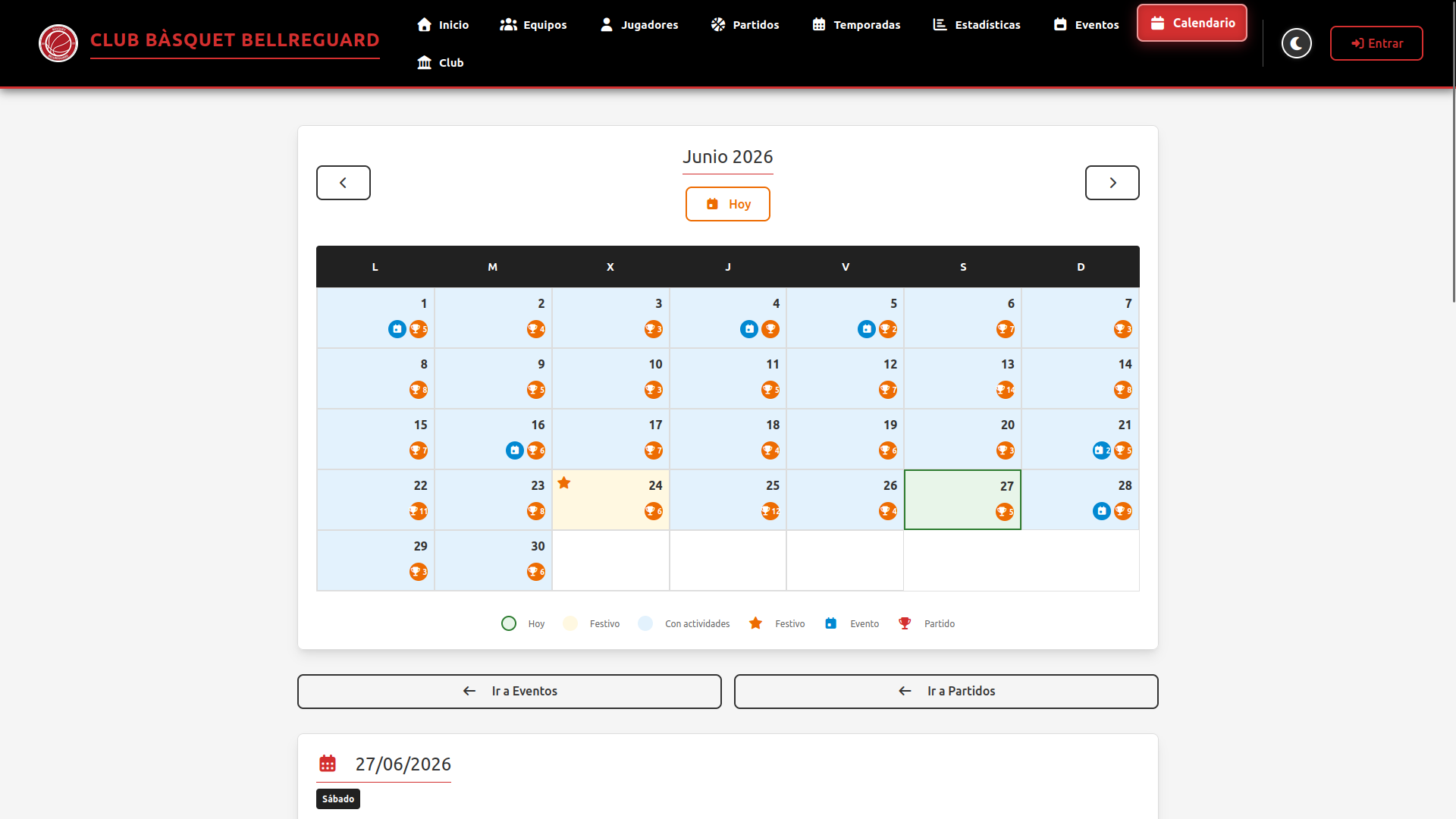The height and width of the screenshot is (819, 1456).
Task: Open the Calendario menu item
Action: 1192,23
